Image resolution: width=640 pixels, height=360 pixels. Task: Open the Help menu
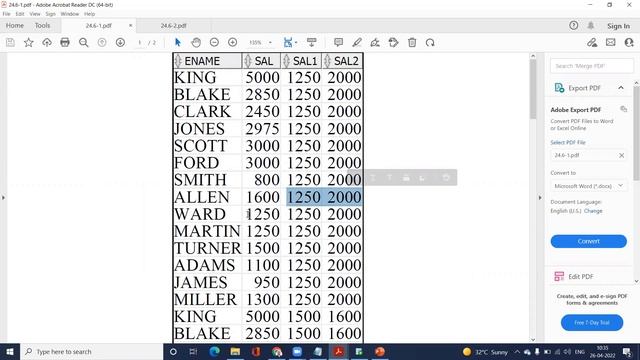click(x=89, y=14)
